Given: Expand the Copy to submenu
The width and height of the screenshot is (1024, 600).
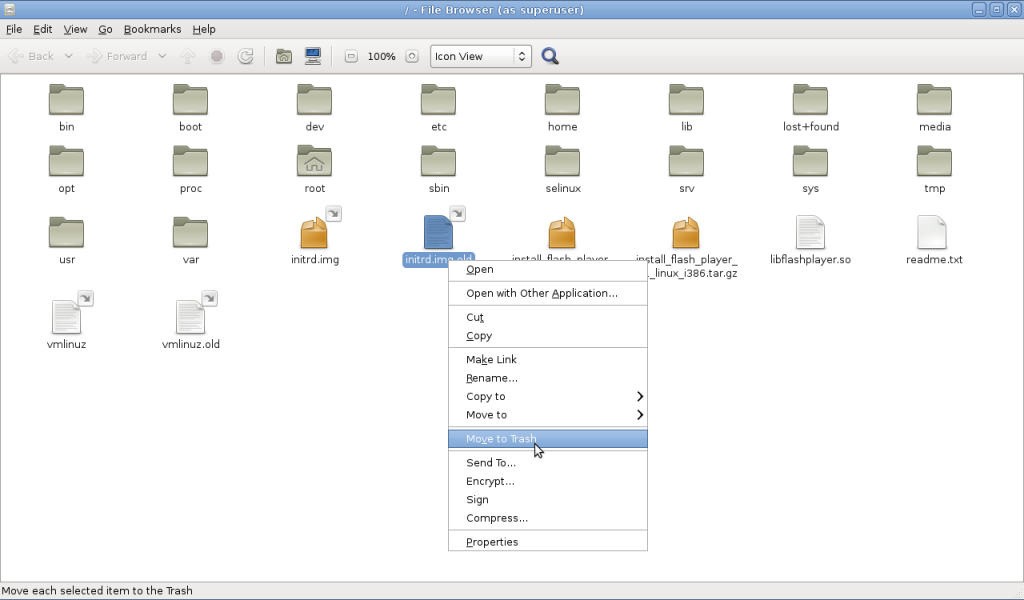Looking at the screenshot, I should pos(547,396).
